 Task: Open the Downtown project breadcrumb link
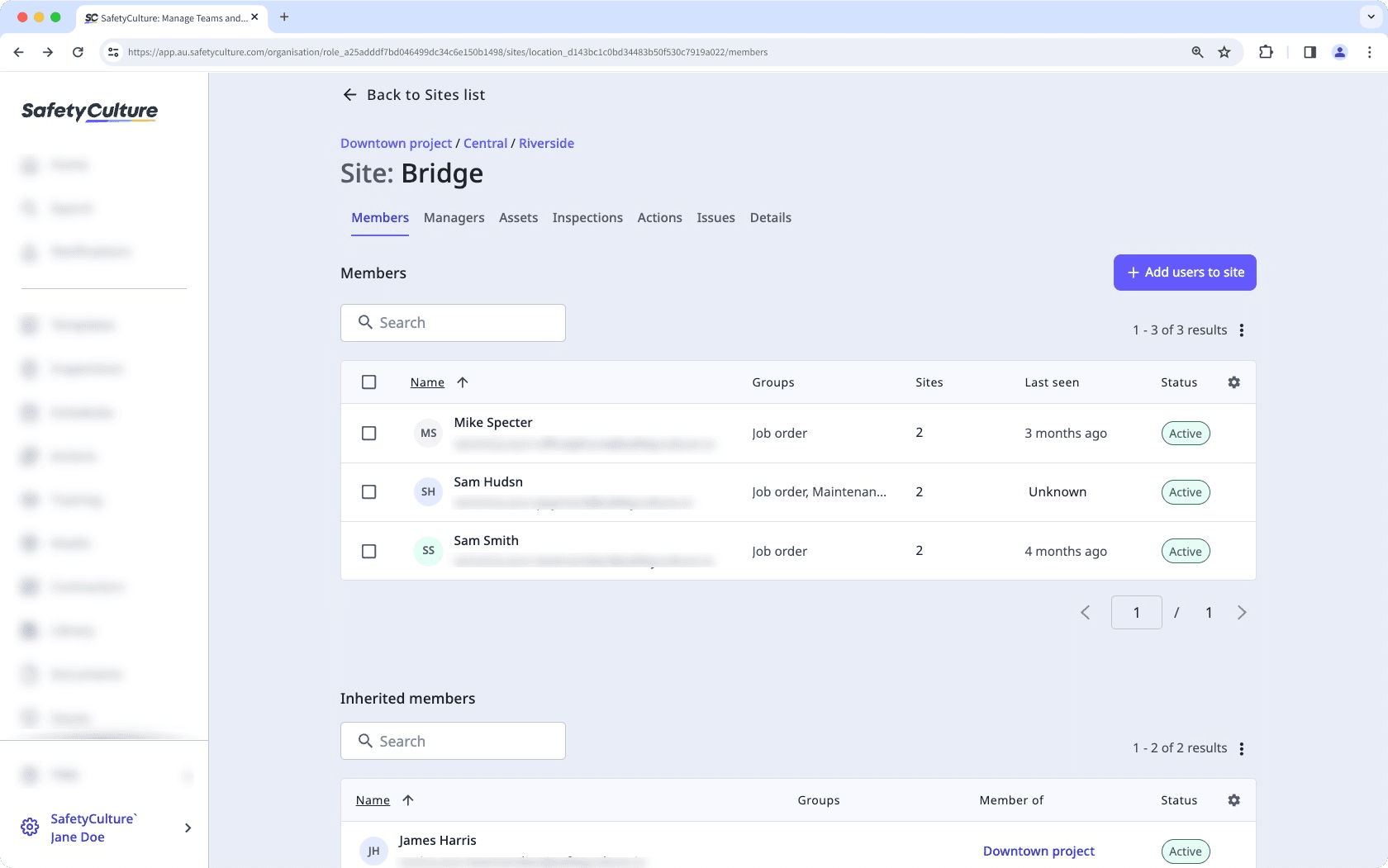pos(396,143)
